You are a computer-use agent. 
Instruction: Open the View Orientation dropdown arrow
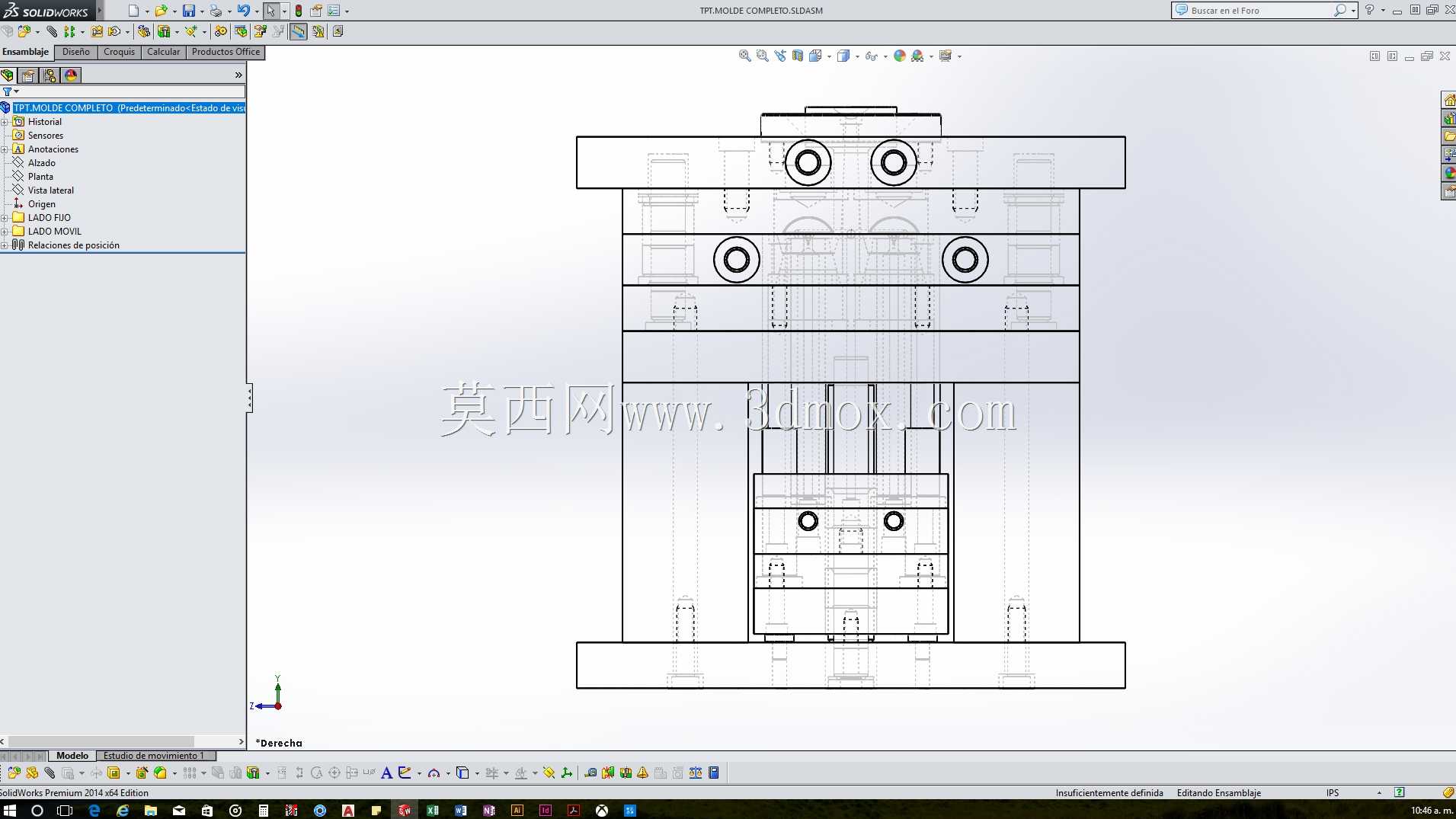tap(829, 56)
